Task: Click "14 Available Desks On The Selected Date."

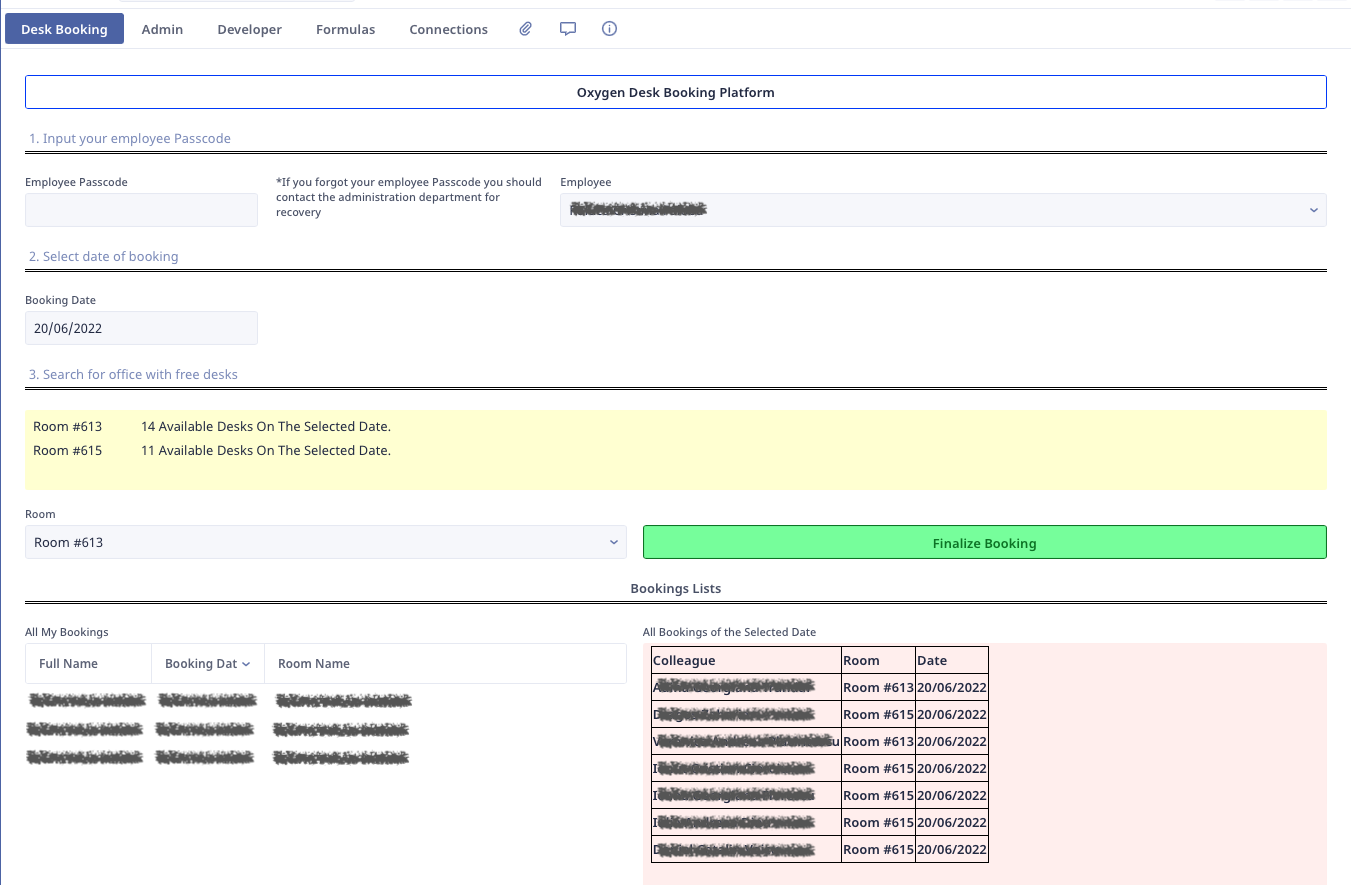Action: pos(266,426)
